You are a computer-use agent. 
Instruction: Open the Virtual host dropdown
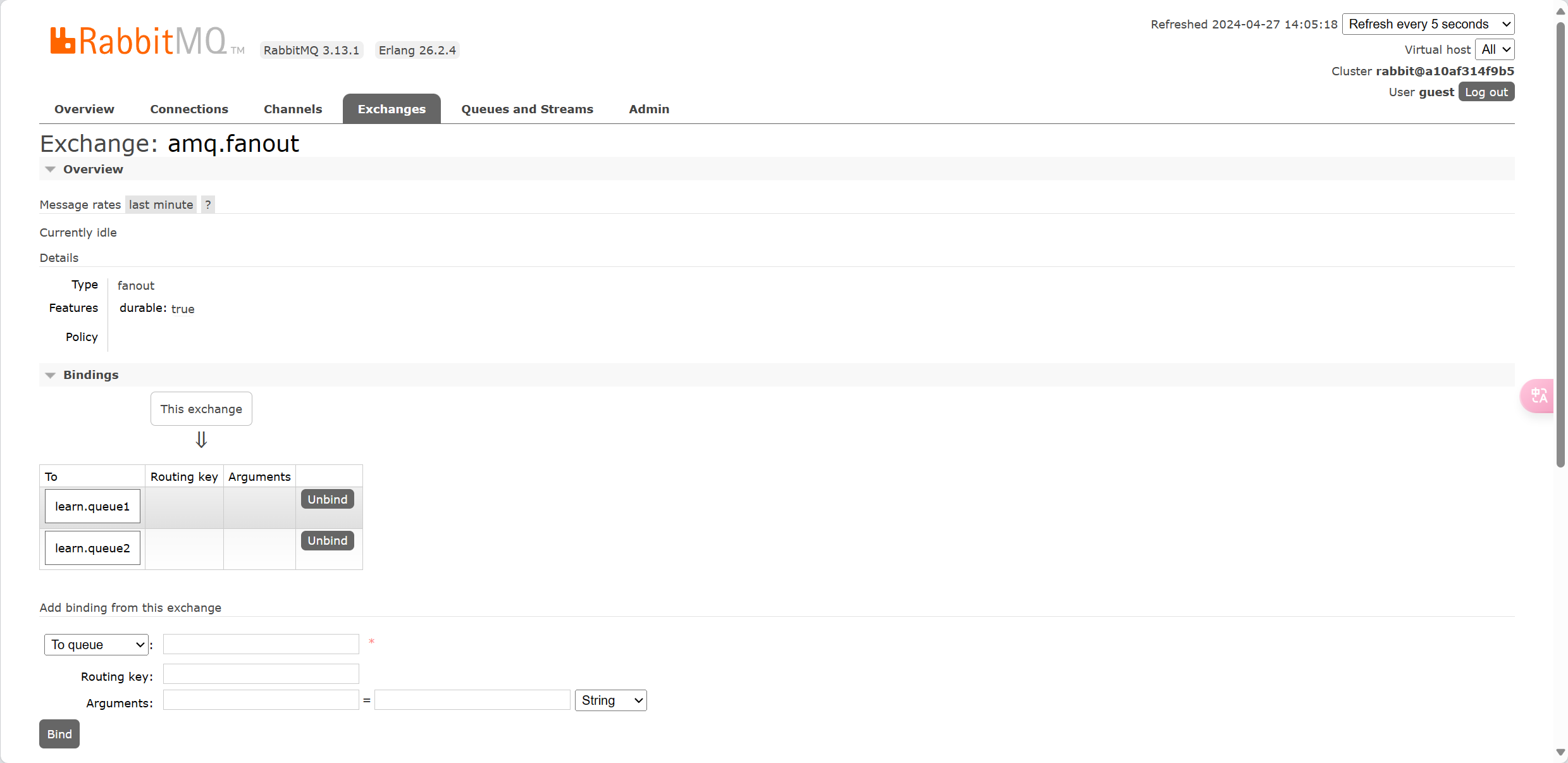1495,49
